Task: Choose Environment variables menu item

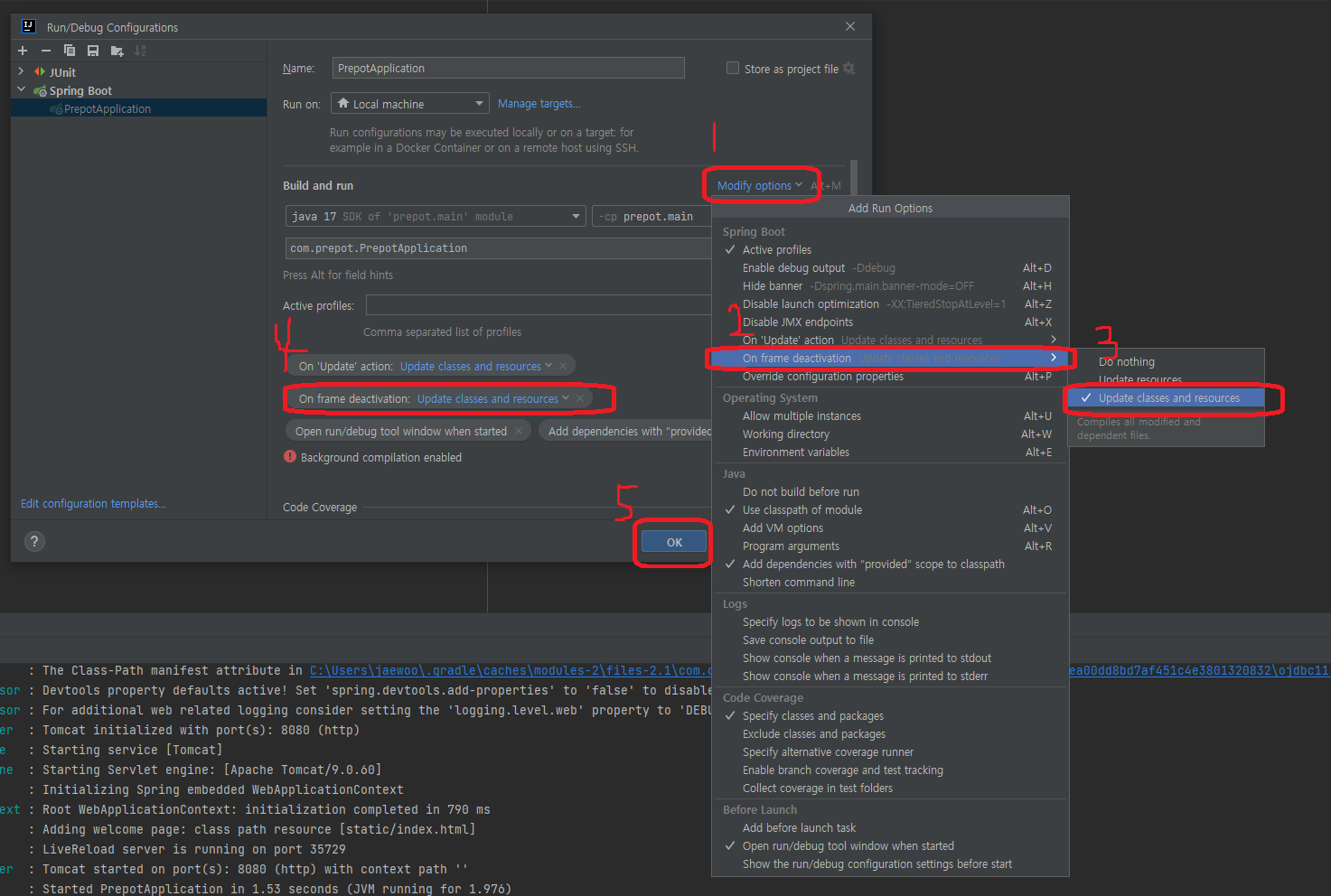Action: [x=890, y=453]
